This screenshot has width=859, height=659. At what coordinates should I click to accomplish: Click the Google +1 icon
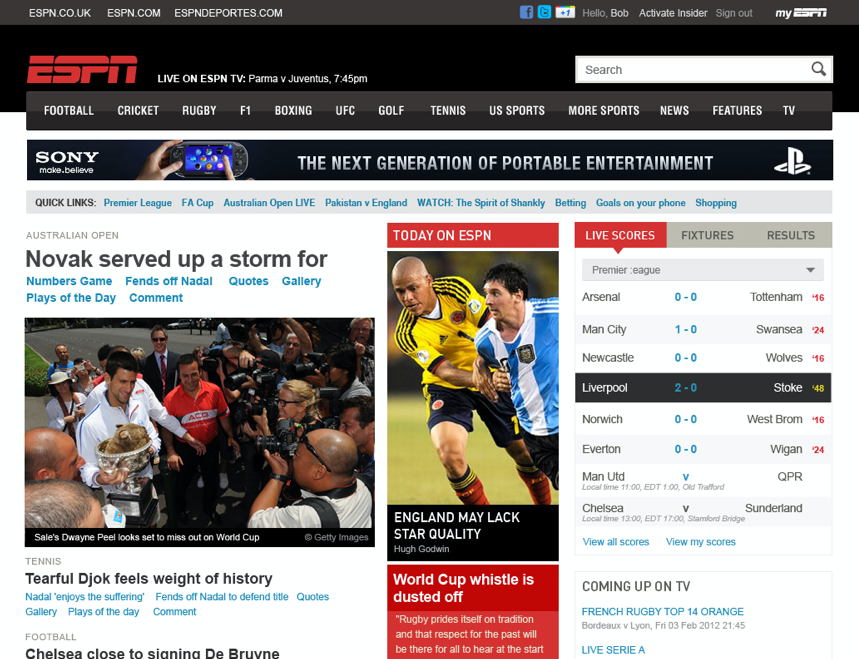click(565, 12)
